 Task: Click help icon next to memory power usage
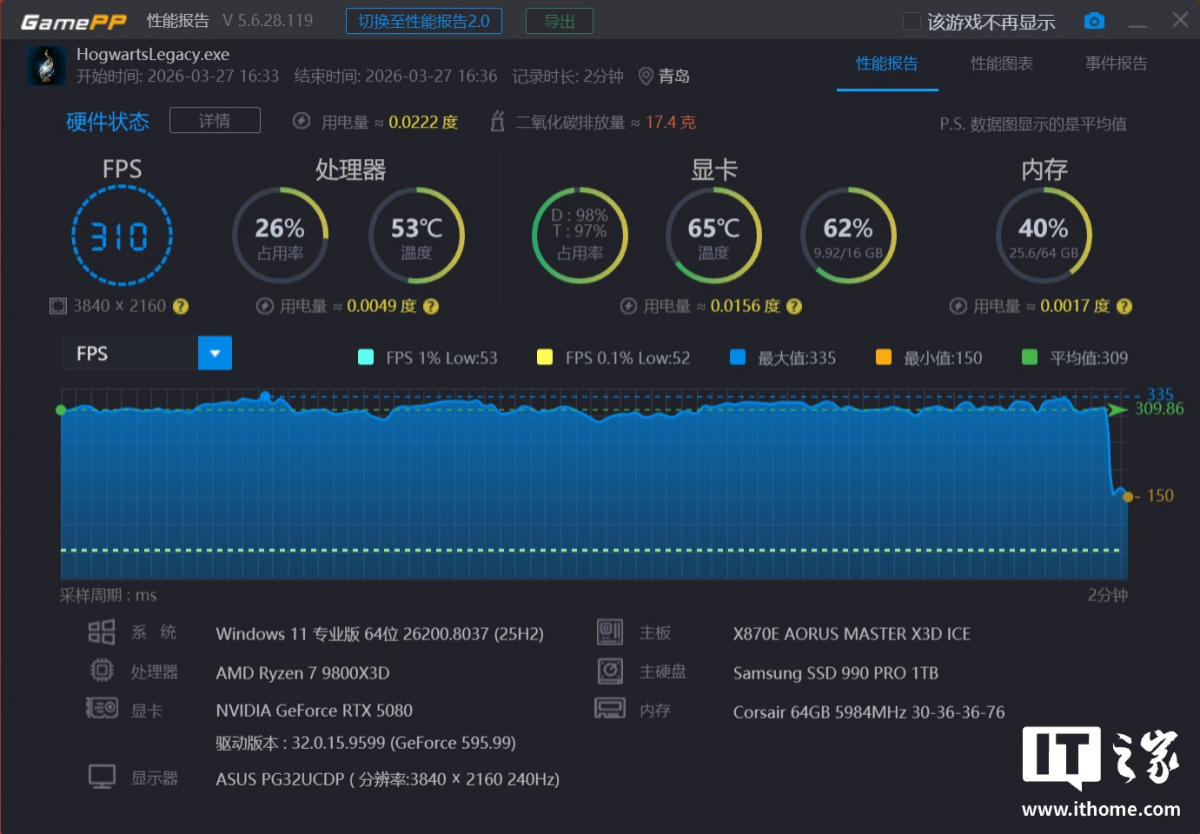tap(1123, 306)
